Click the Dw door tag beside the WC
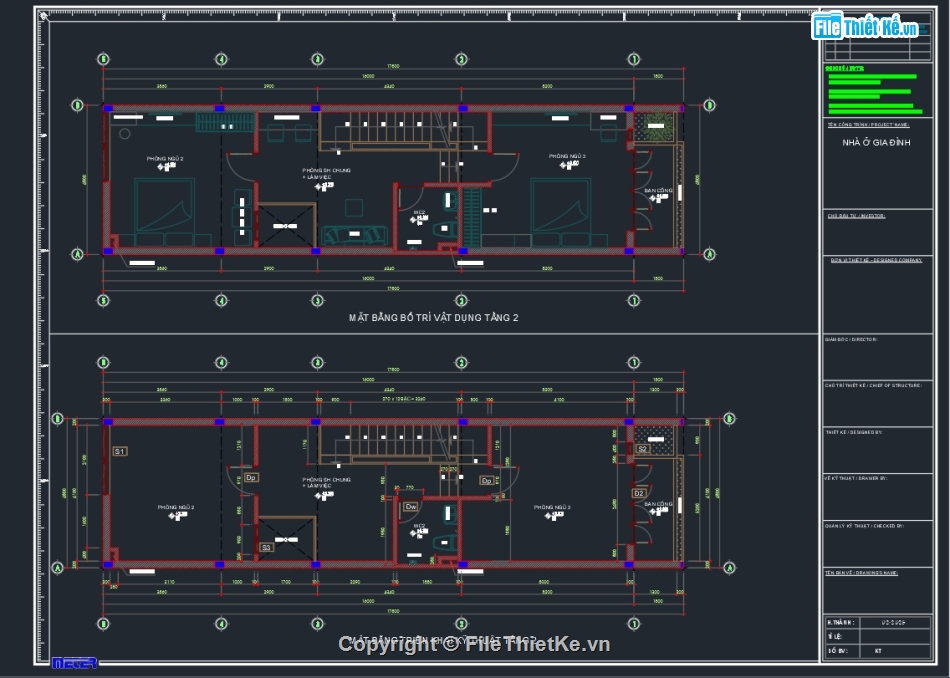The width and height of the screenshot is (950, 678). [410, 507]
